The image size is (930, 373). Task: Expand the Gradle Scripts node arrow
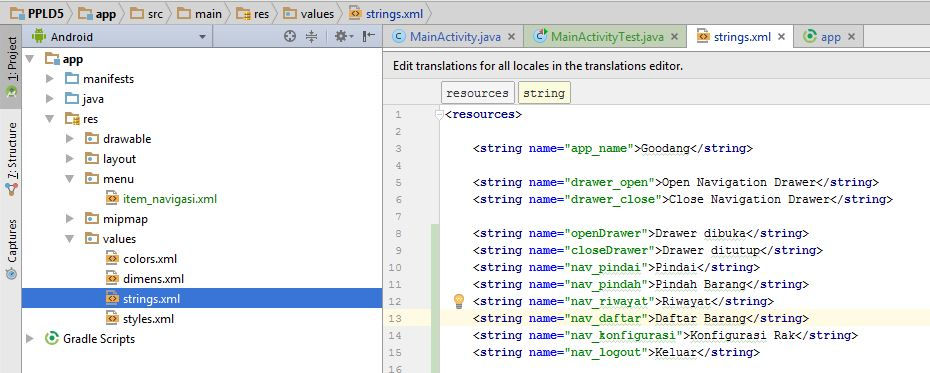[30, 339]
